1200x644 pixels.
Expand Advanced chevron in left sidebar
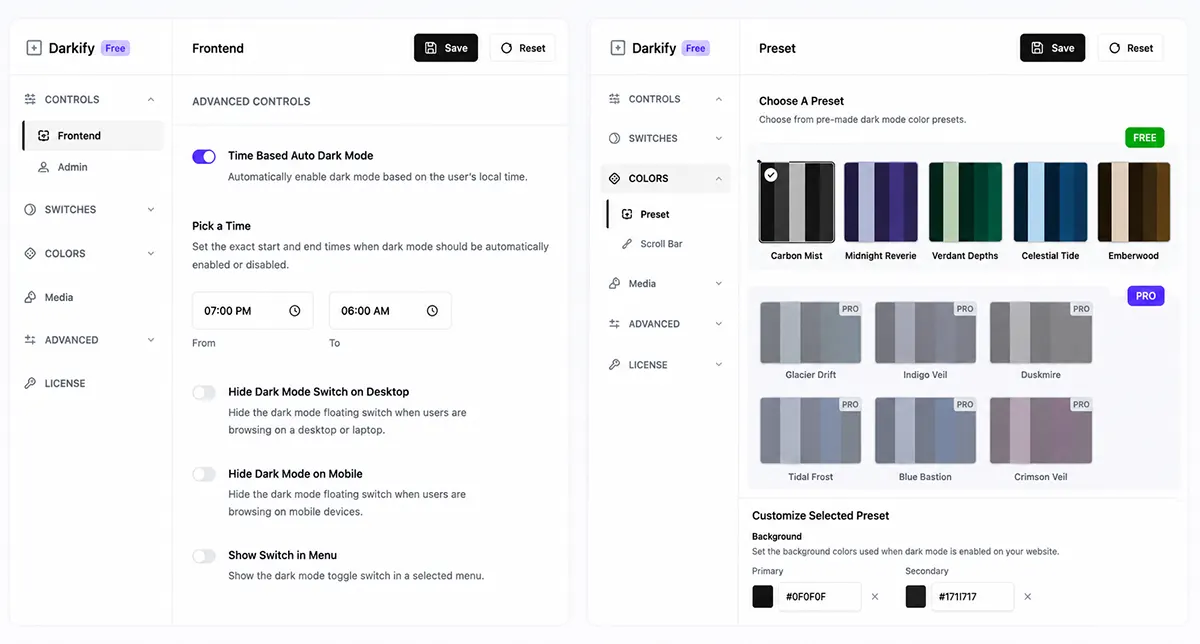point(151,340)
